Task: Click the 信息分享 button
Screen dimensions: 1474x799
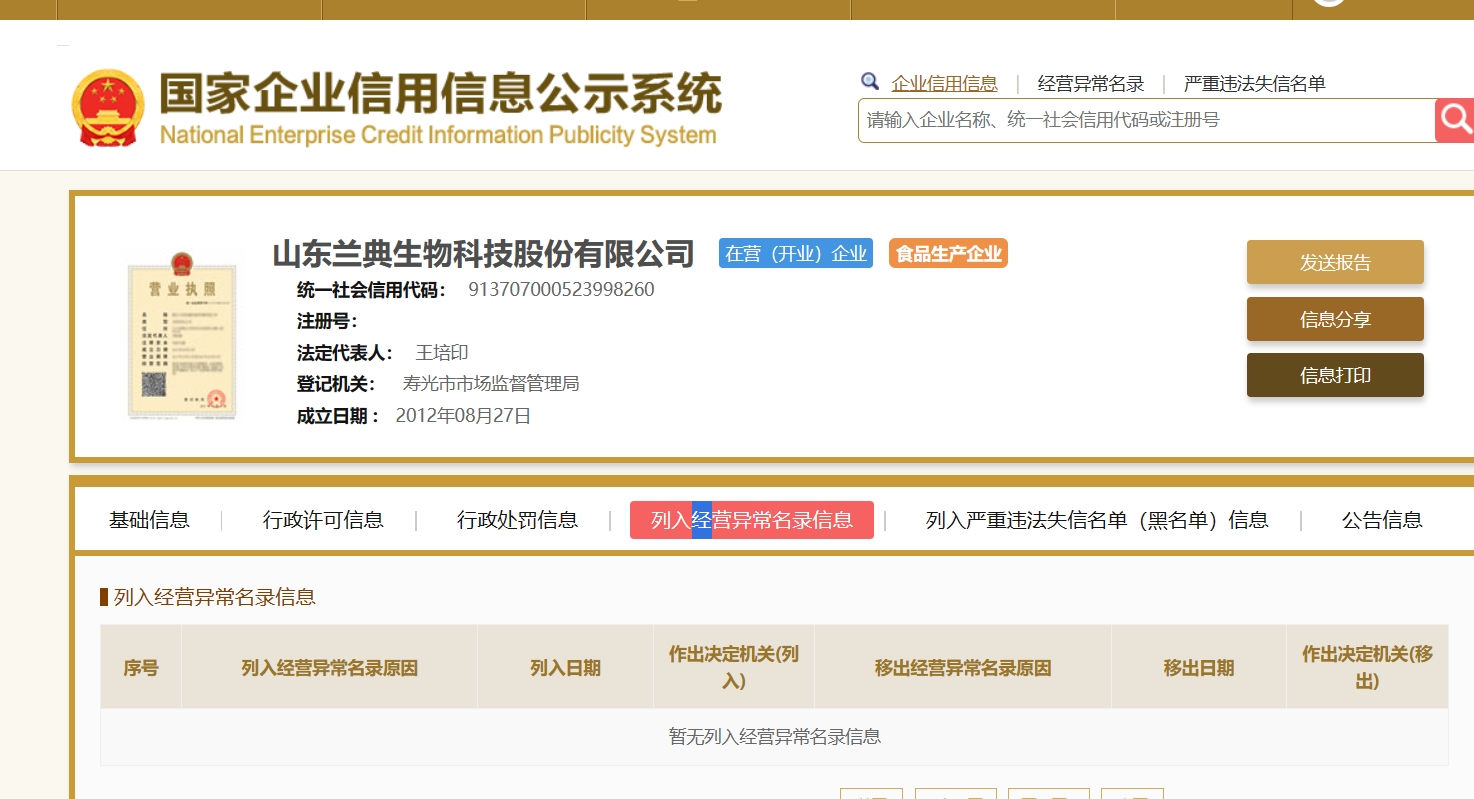Action: point(1335,319)
